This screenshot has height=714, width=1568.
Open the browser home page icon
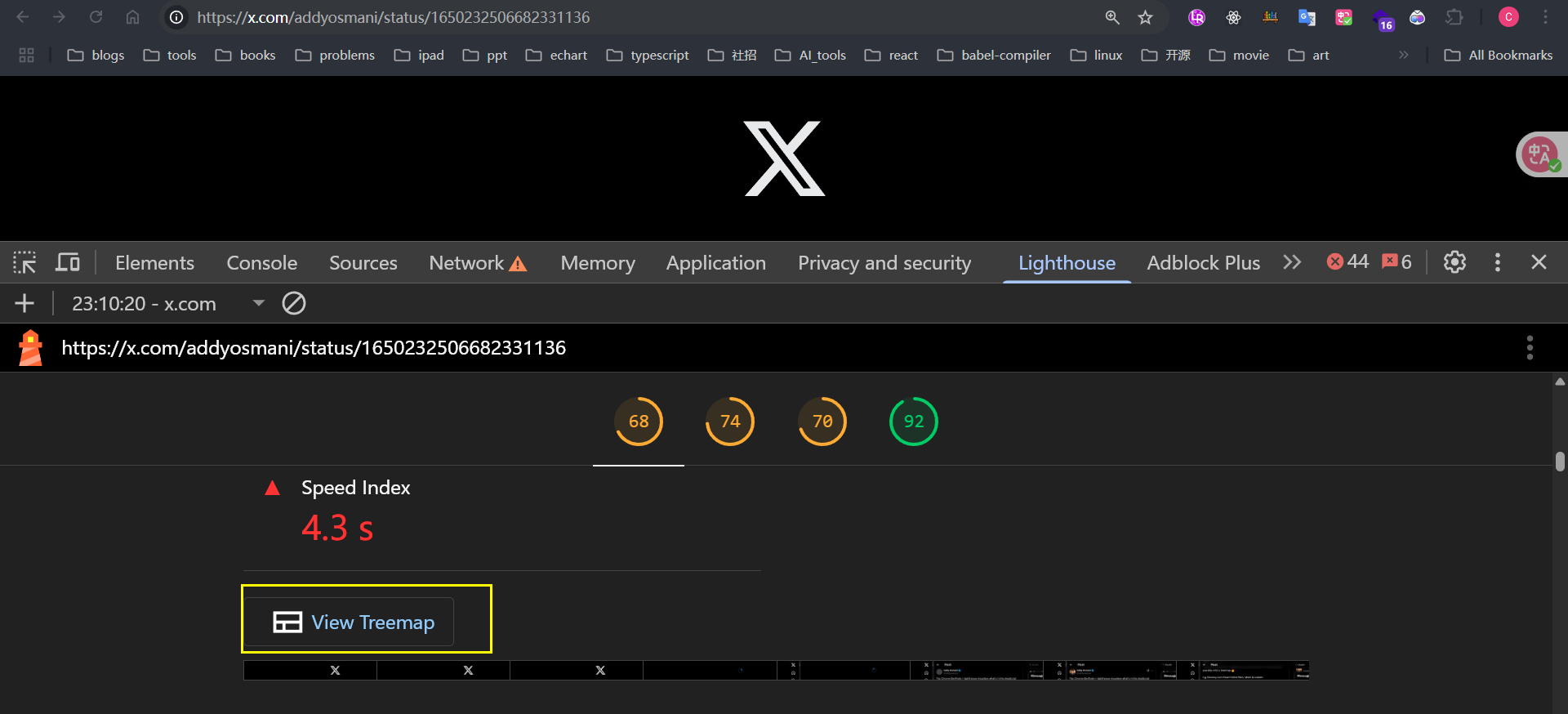(132, 17)
